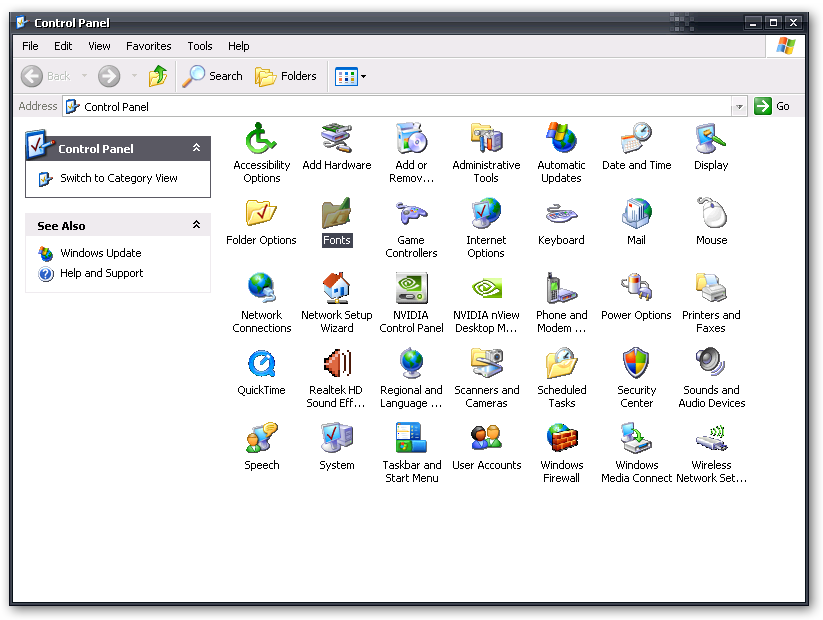823x620 pixels.
Task: Open the View menu
Action: tap(99, 46)
